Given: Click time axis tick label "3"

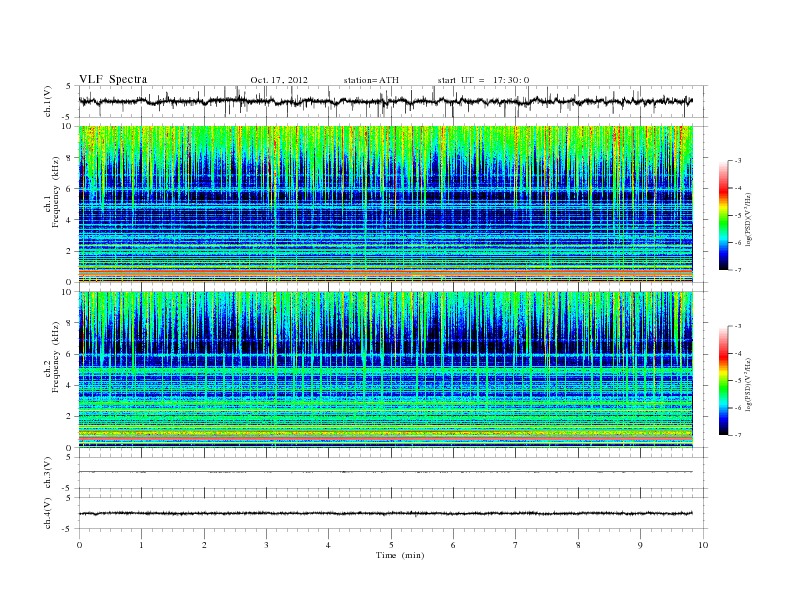Looking at the screenshot, I should (x=266, y=545).
